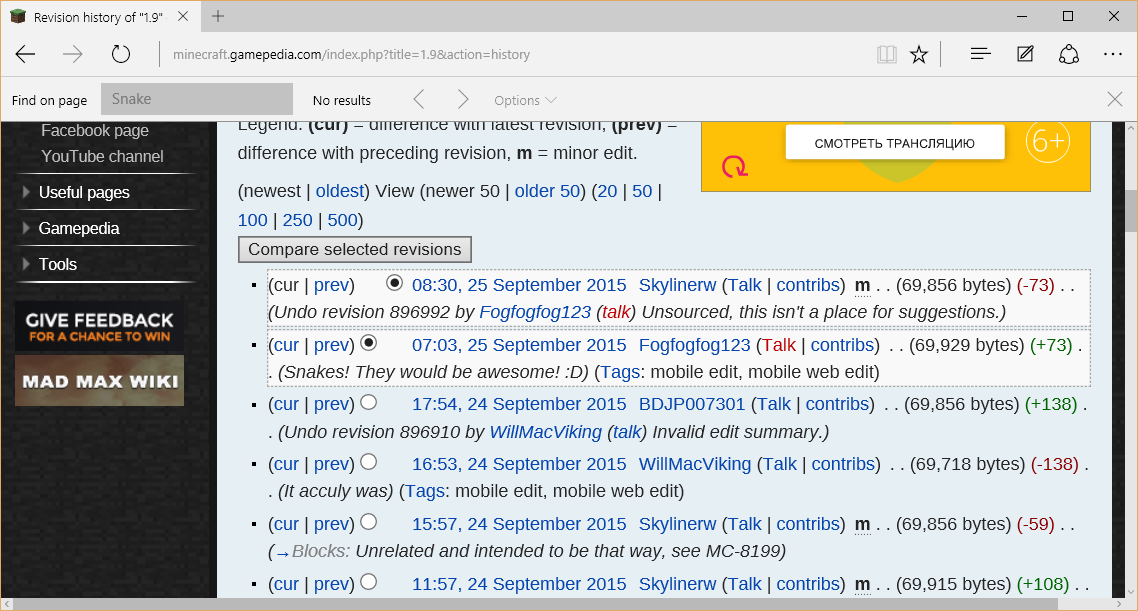
Task: Show 100 revisions per page
Action: pyautogui.click(x=253, y=220)
